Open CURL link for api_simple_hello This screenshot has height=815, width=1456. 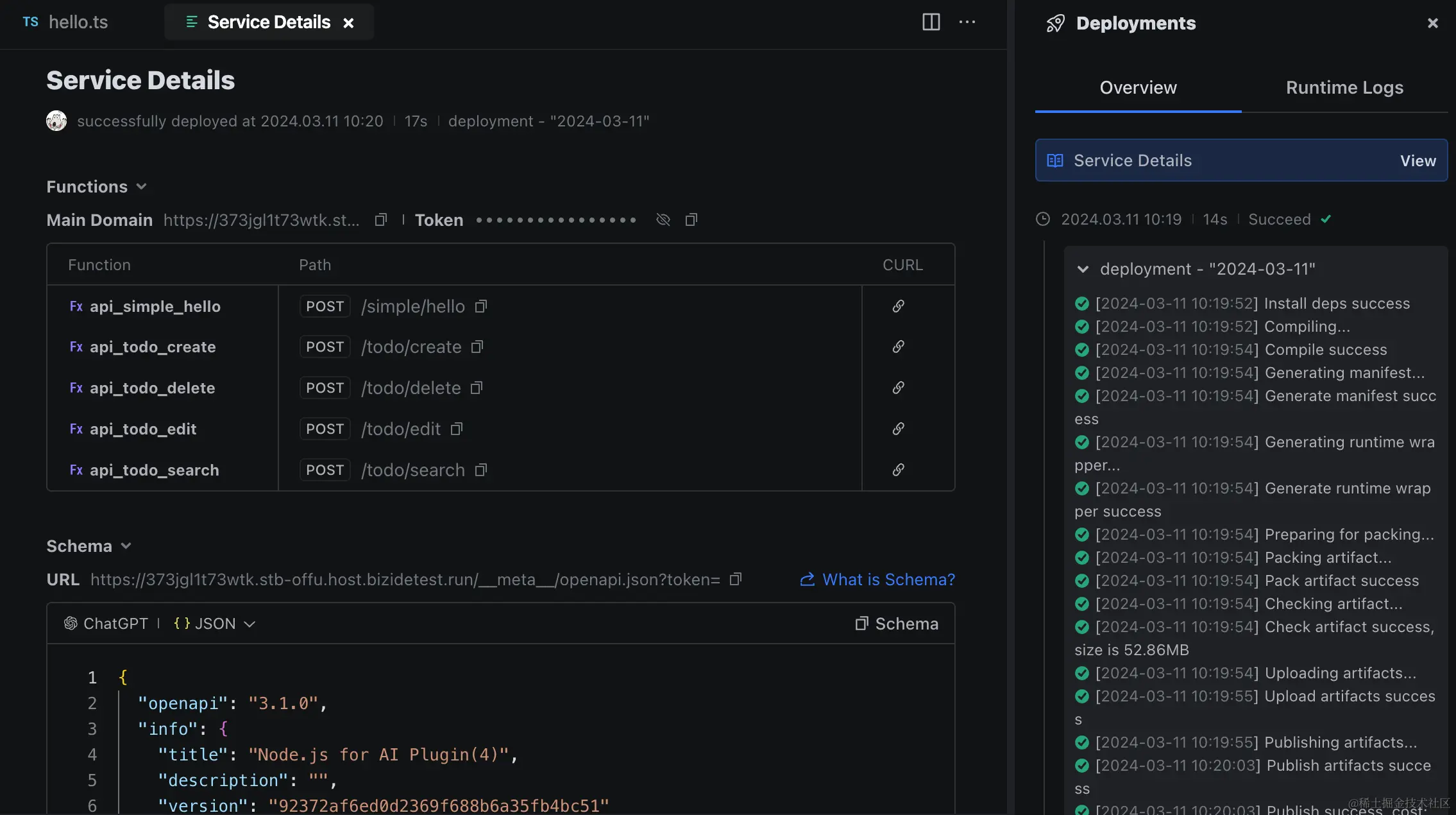point(898,306)
